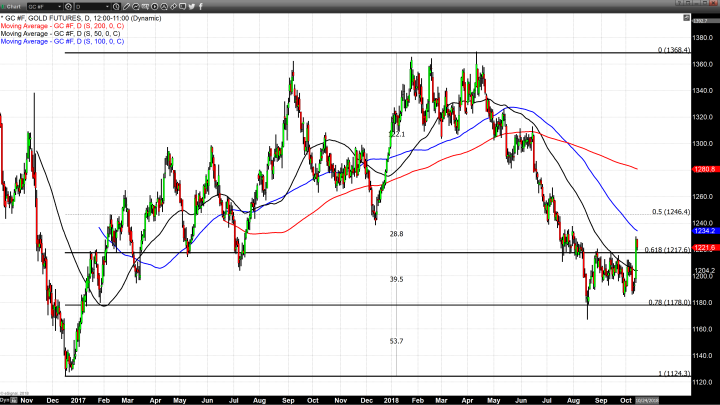Viewport: 720px width, 405px height.
Task: Share the chart via Facebook icon
Action: [201, 6]
